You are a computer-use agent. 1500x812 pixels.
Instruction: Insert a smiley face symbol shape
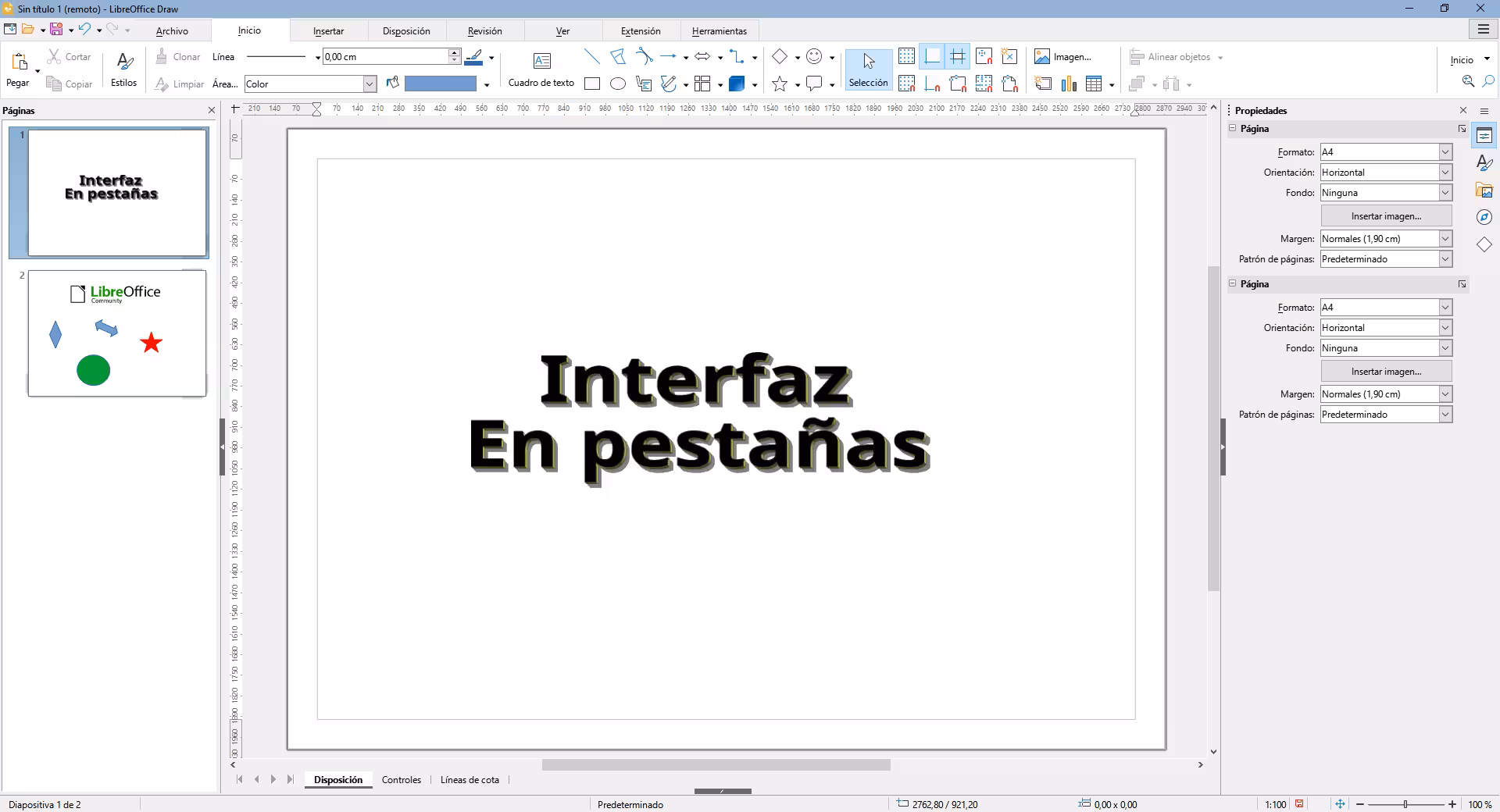click(x=814, y=57)
